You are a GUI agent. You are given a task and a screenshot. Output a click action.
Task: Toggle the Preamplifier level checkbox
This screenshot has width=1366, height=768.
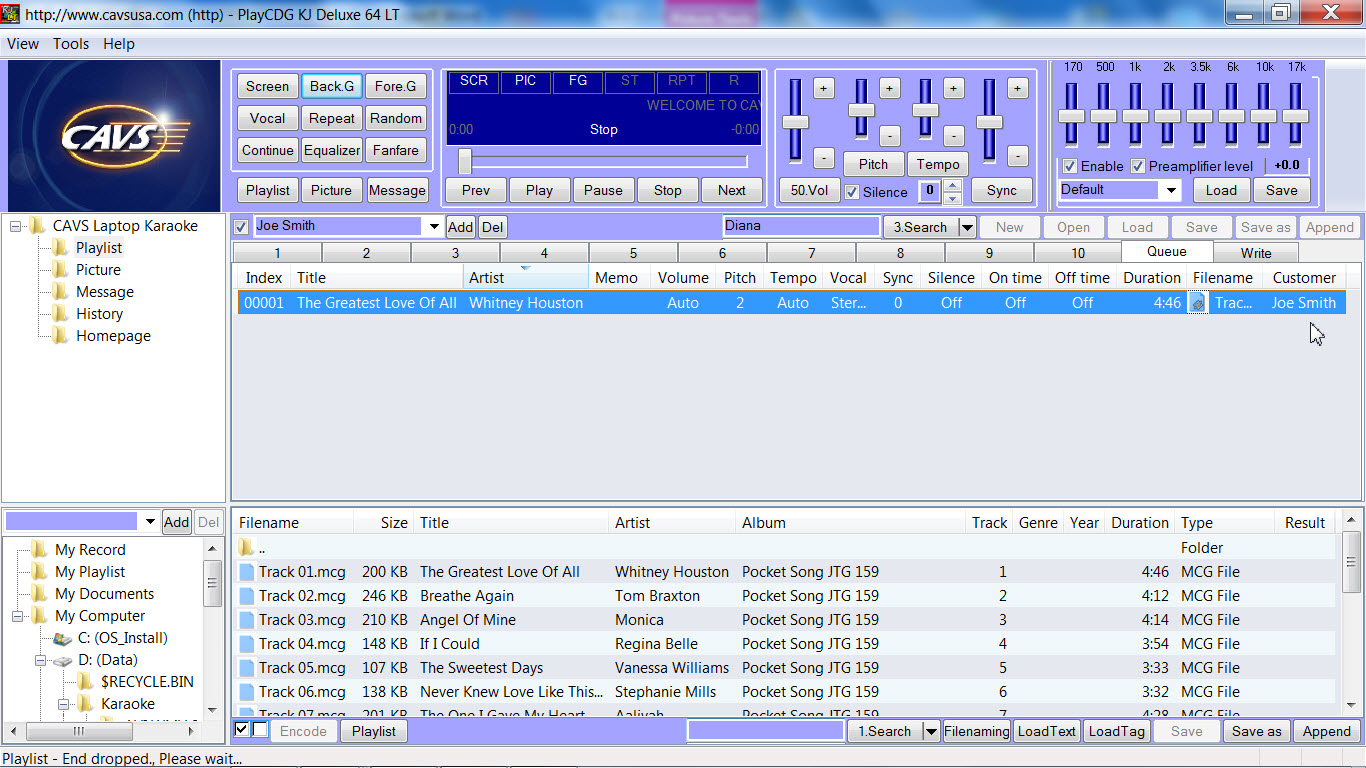tap(1138, 166)
